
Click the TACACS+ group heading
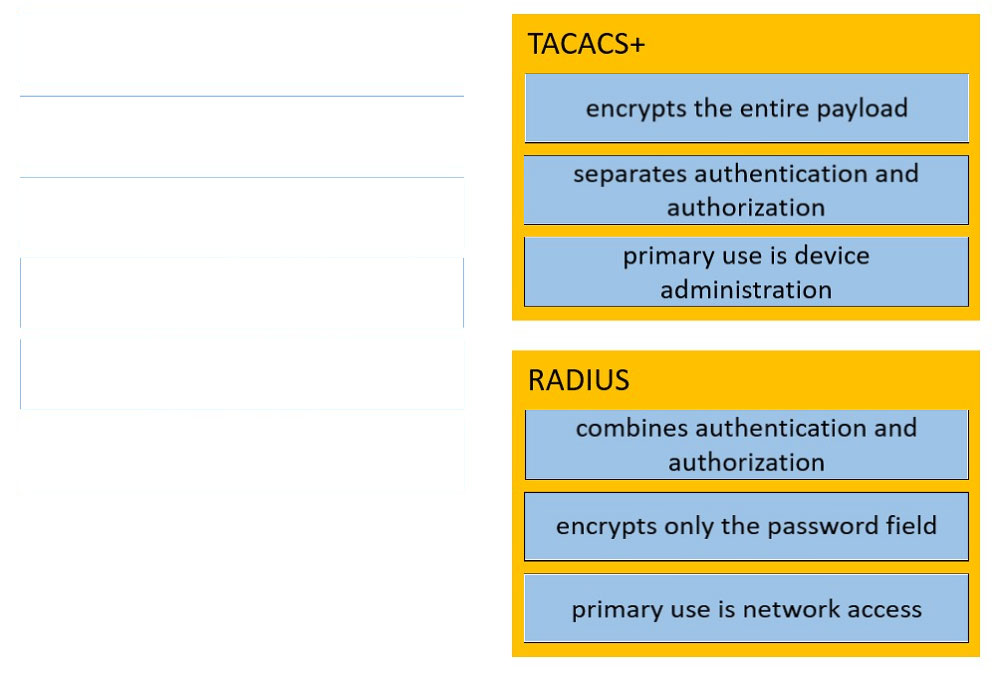click(586, 44)
